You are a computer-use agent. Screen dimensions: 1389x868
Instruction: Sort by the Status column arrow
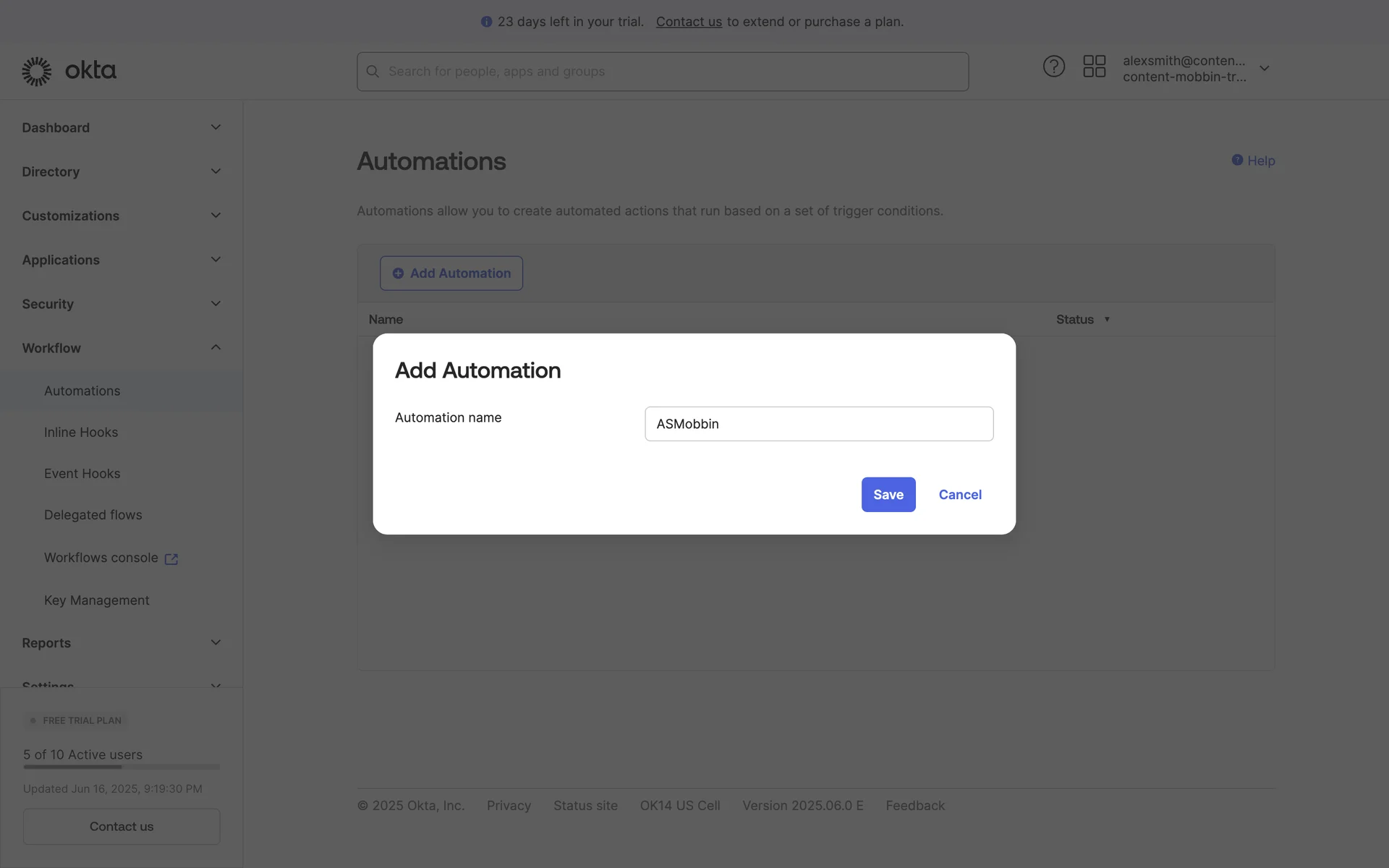[x=1107, y=320]
